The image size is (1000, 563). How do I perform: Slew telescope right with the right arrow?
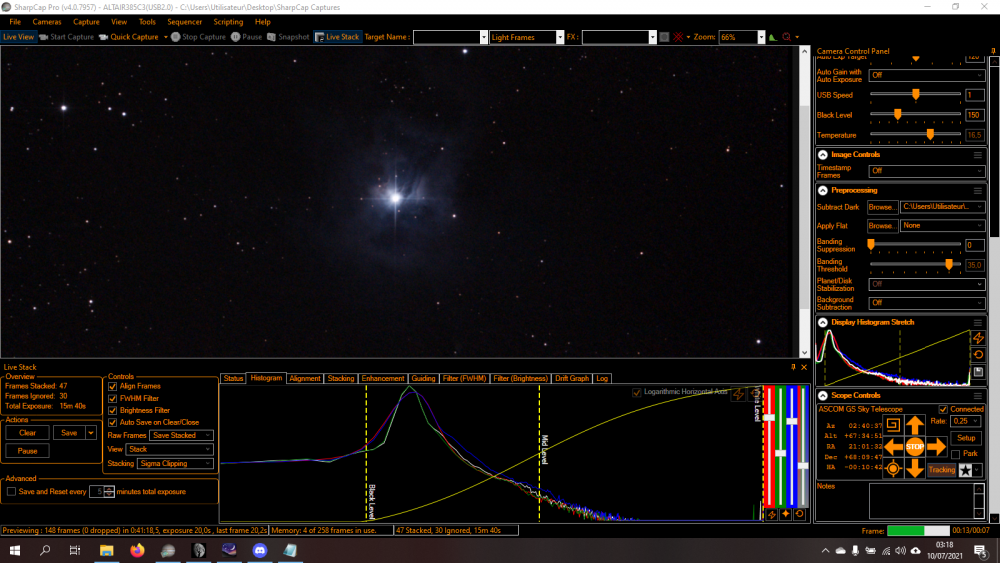pyautogui.click(x=936, y=447)
